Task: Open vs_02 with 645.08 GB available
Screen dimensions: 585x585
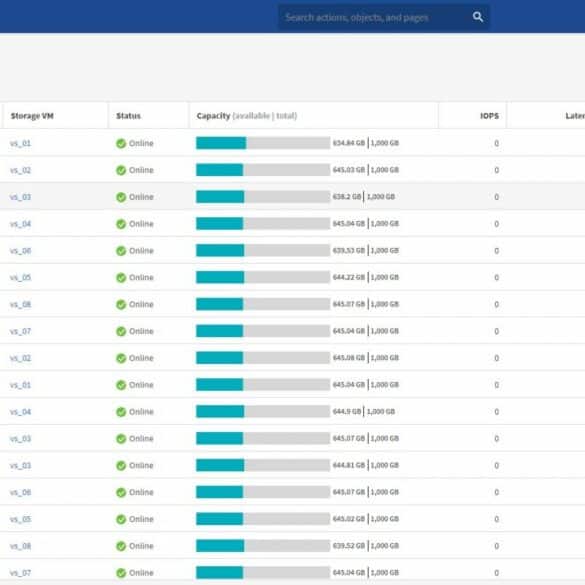Action: tap(21, 358)
